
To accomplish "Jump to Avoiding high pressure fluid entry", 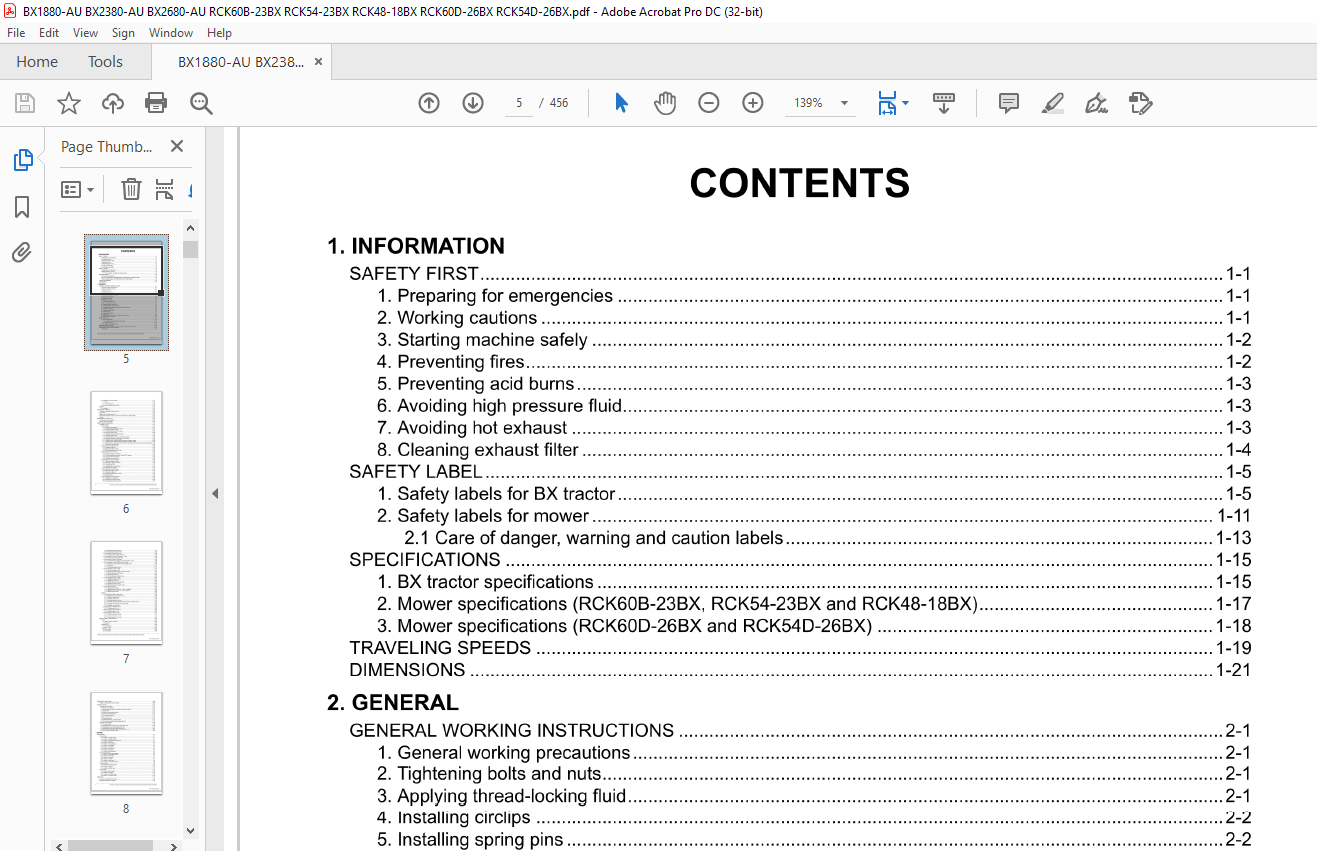I will 814,406.
